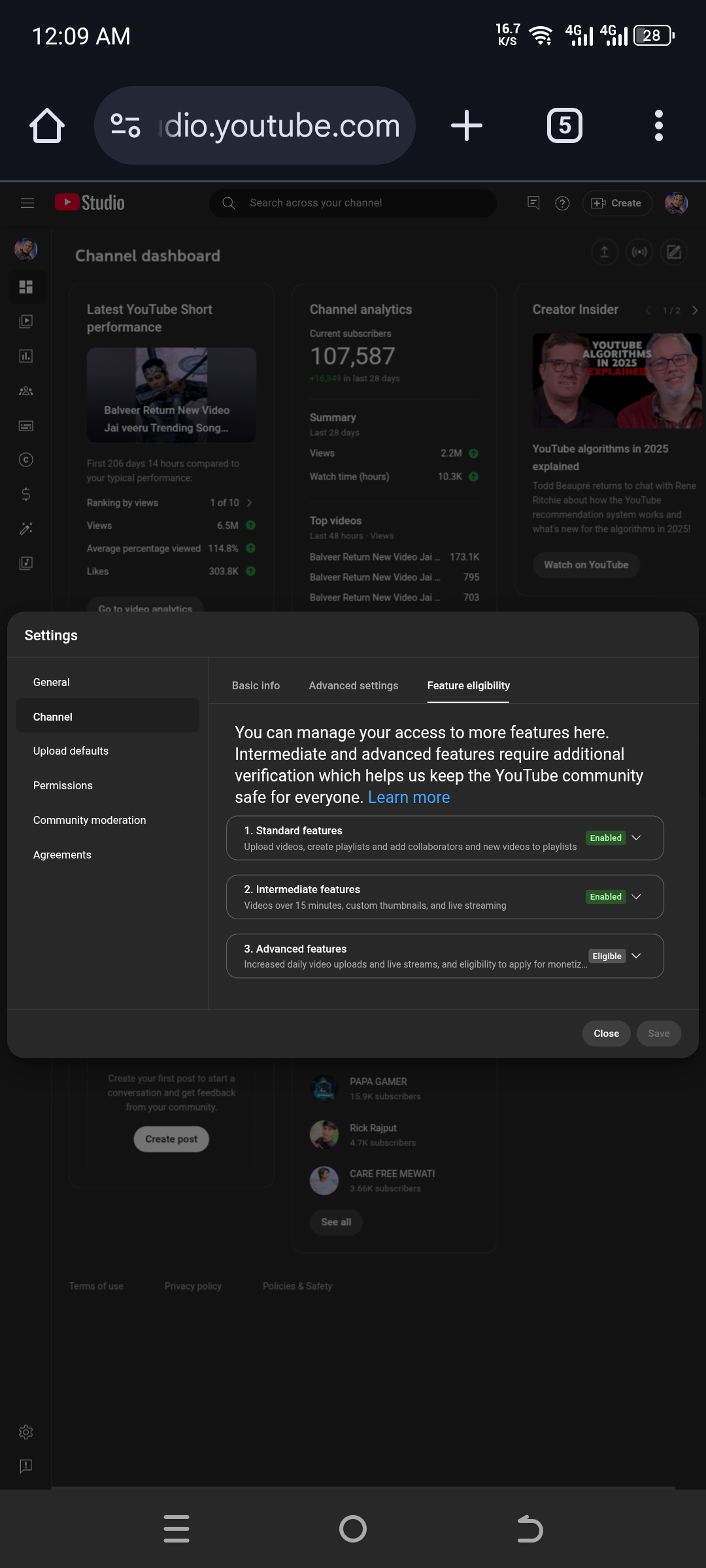This screenshot has height=1568, width=706.
Task: Open the Audio library sidebar icon
Action: pos(26,563)
